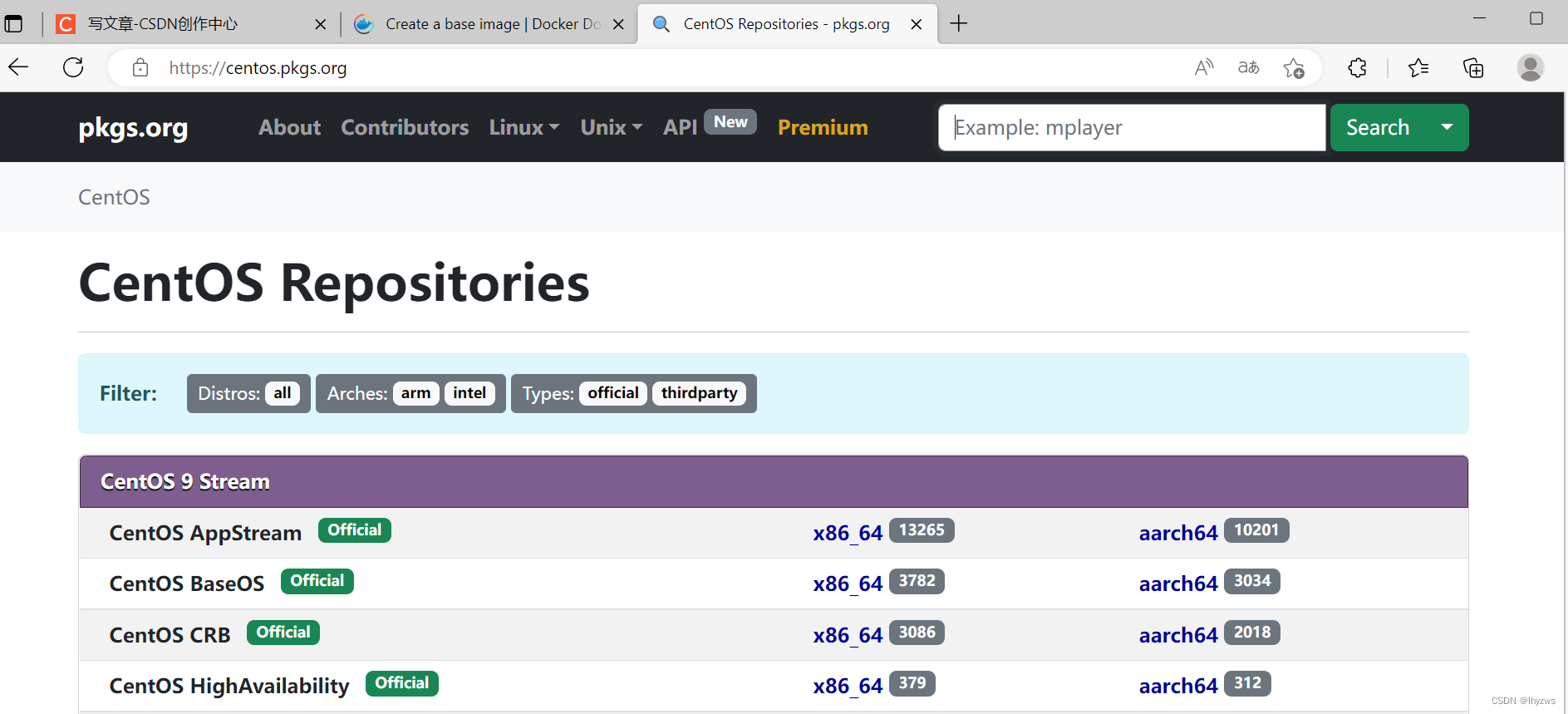Open the API New link

coord(710,125)
